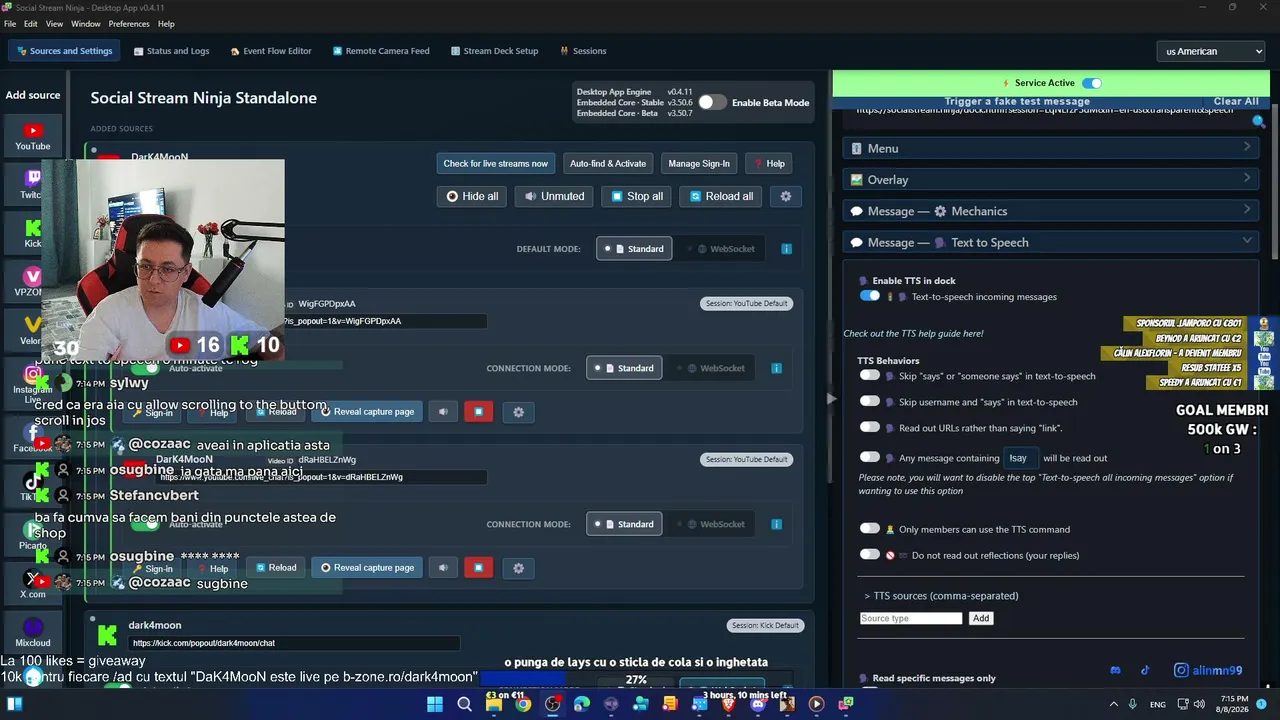Enable Read out URLs rather than link
Viewport: 1280px width, 720px height.
pos(870,427)
